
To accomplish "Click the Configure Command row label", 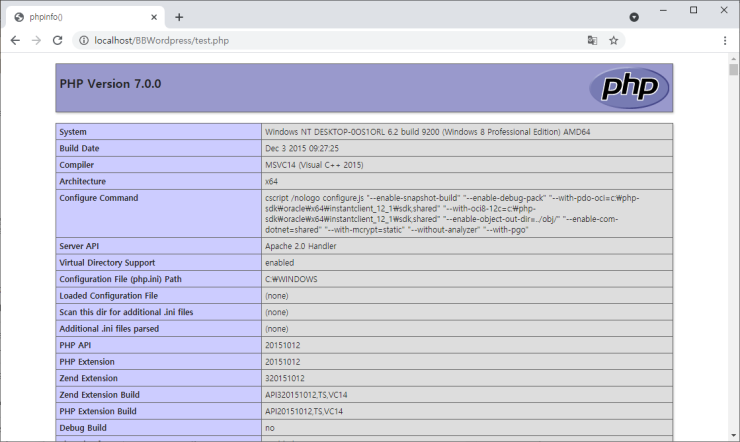I will coord(98,198).
